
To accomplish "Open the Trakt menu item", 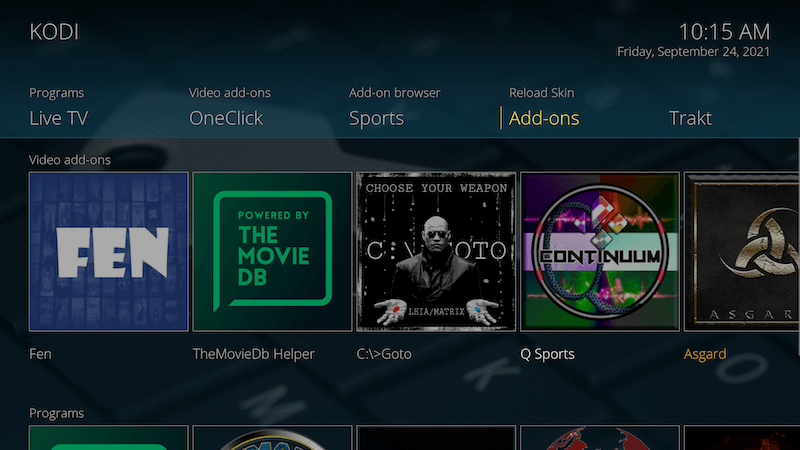I will pos(690,118).
